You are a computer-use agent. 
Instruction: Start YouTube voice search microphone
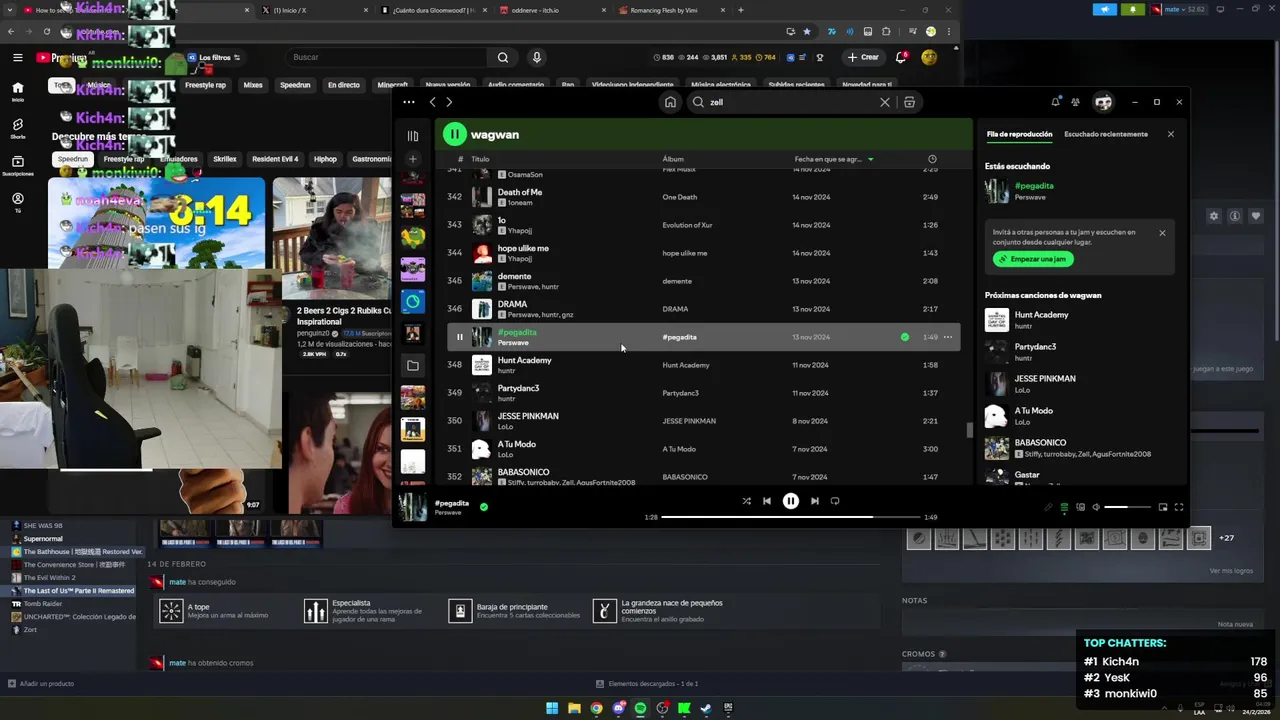pyautogui.click(x=537, y=57)
